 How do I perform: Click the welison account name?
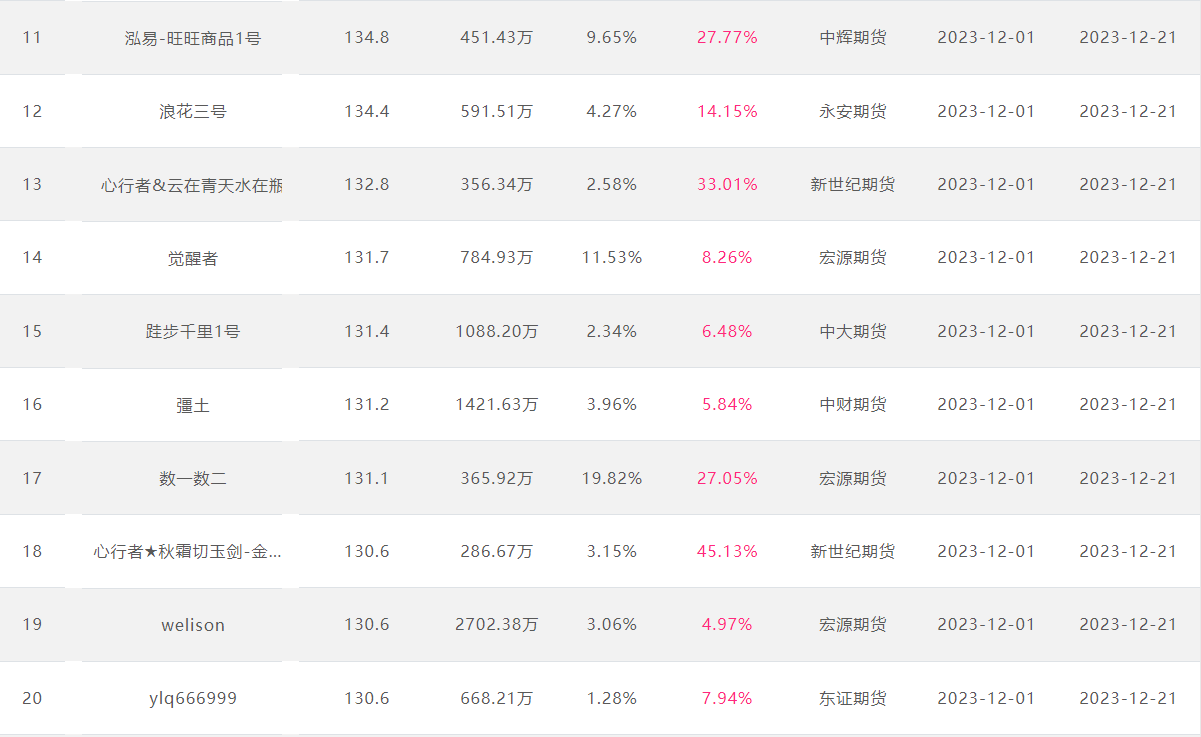click(193, 625)
